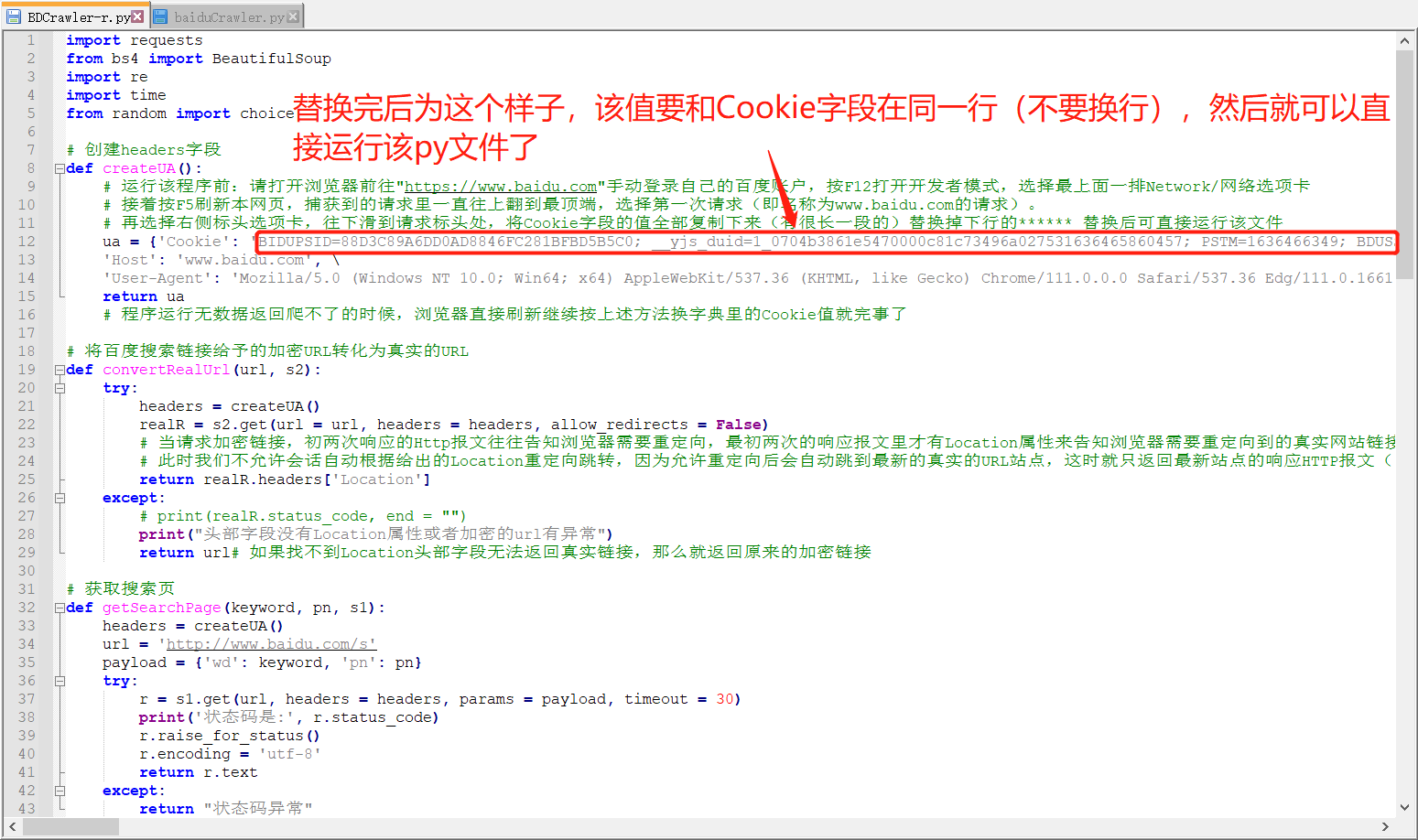Click line number 12 in the margin

point(27,242)
